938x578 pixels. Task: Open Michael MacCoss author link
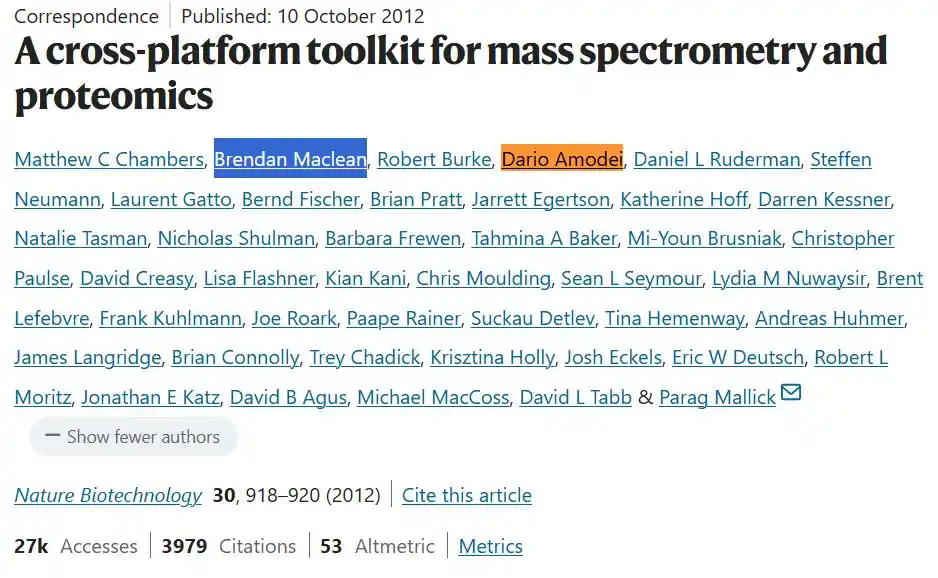pyautogui.click(x=433, y=397)
